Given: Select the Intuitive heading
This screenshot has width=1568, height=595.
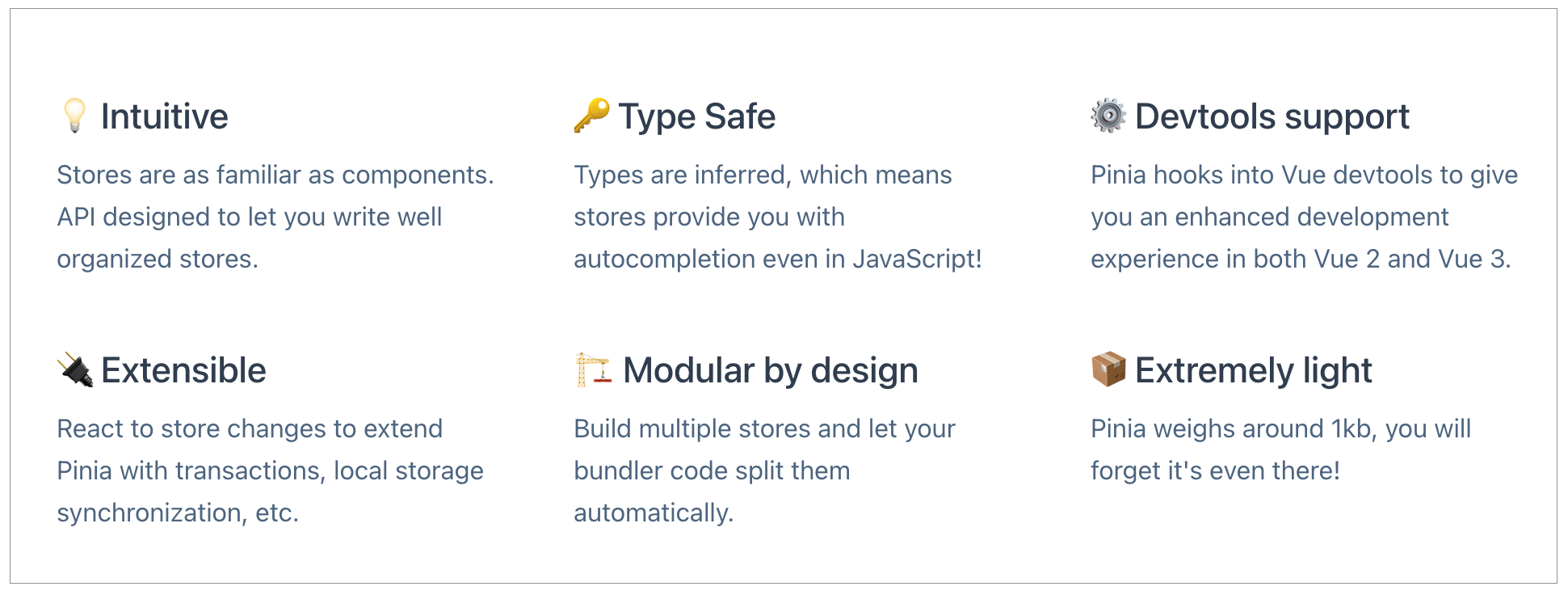Looking at the screenshot, I should pyautogui.click(x=165, y=116).
